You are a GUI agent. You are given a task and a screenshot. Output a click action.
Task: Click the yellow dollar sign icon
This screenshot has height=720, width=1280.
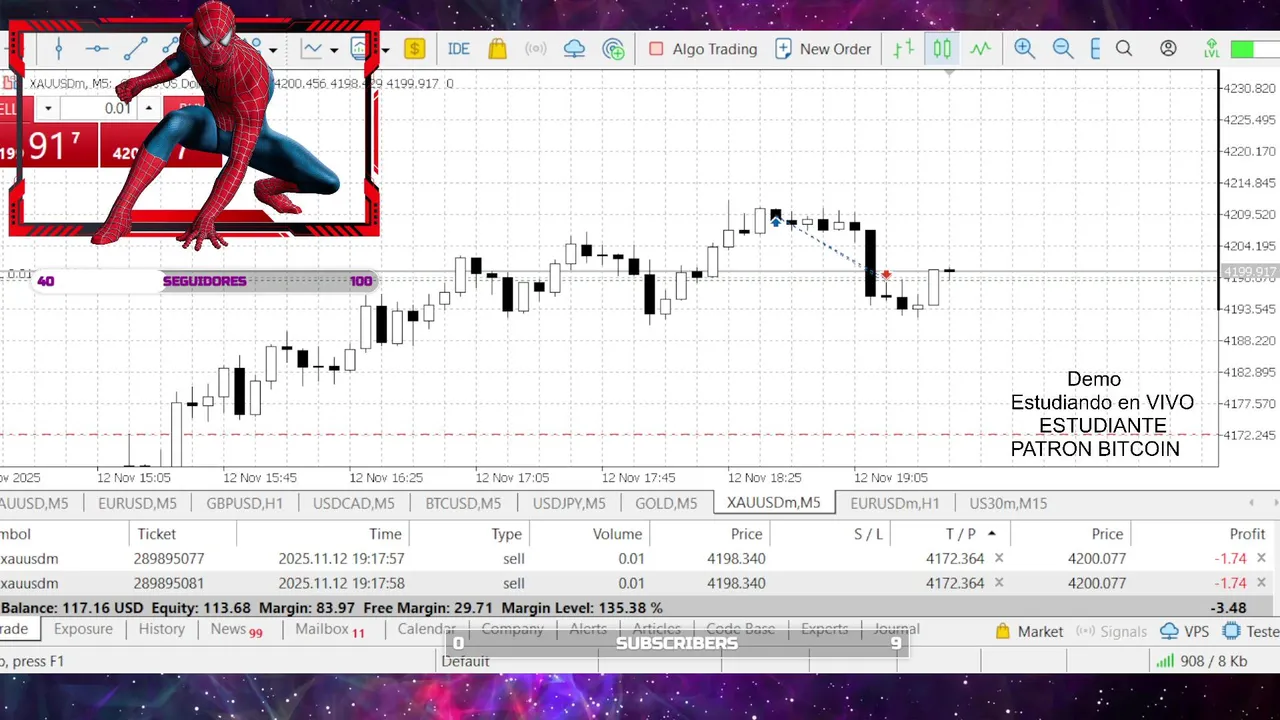point(415,48)
